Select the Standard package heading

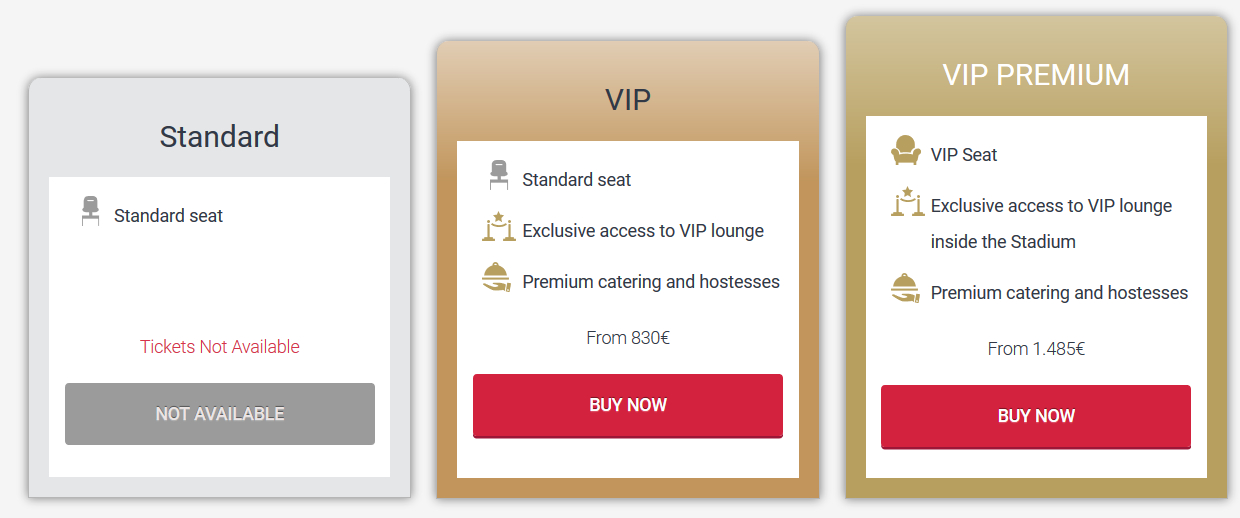click(x=220, y=136)
